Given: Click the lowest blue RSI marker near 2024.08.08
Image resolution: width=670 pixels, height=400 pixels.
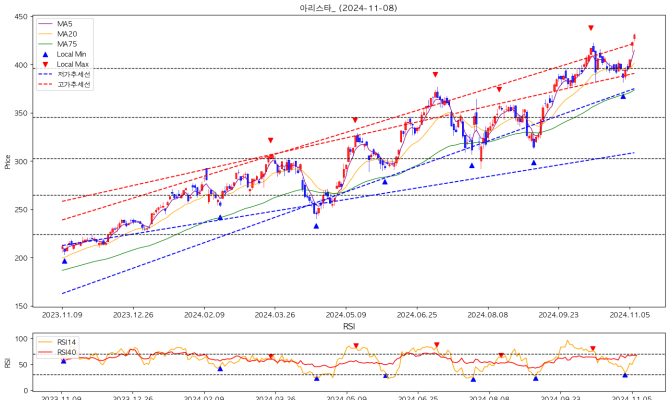Looking at the screenshot, I should pyautogui.click(x=473, y=379).
